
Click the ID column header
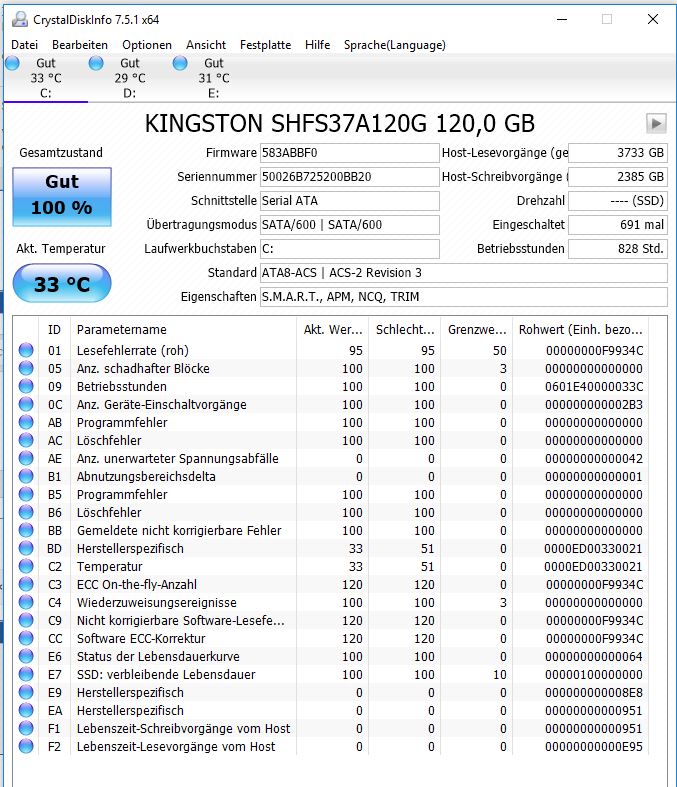pyautogui.click(x=54, y=329)
